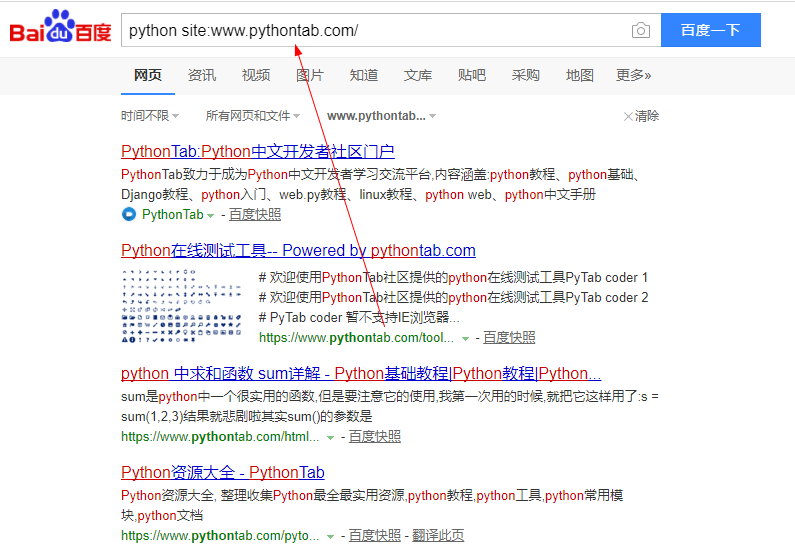Open 百度快照 for online test tool result

coord(509,338)
